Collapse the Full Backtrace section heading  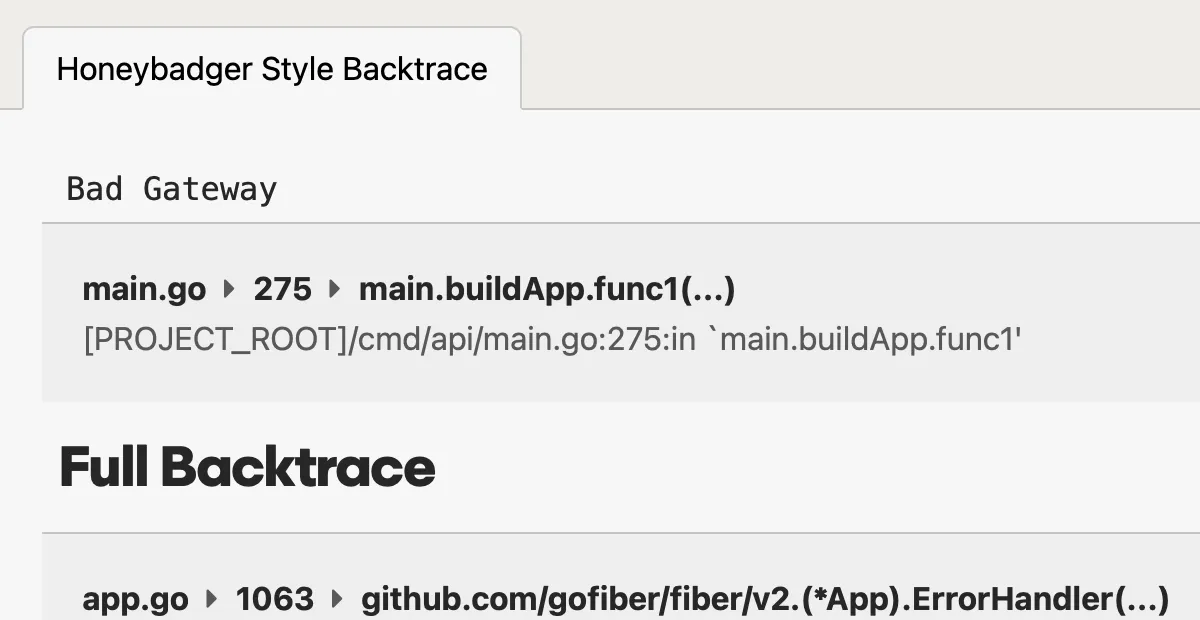pyautogui.click(x=246, y=466)
